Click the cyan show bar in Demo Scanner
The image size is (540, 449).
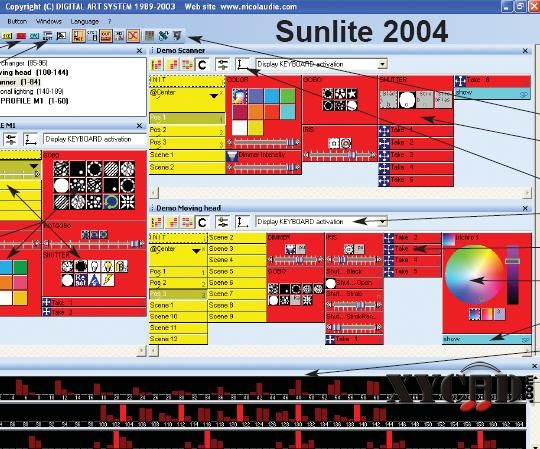[x=492, y=93]
